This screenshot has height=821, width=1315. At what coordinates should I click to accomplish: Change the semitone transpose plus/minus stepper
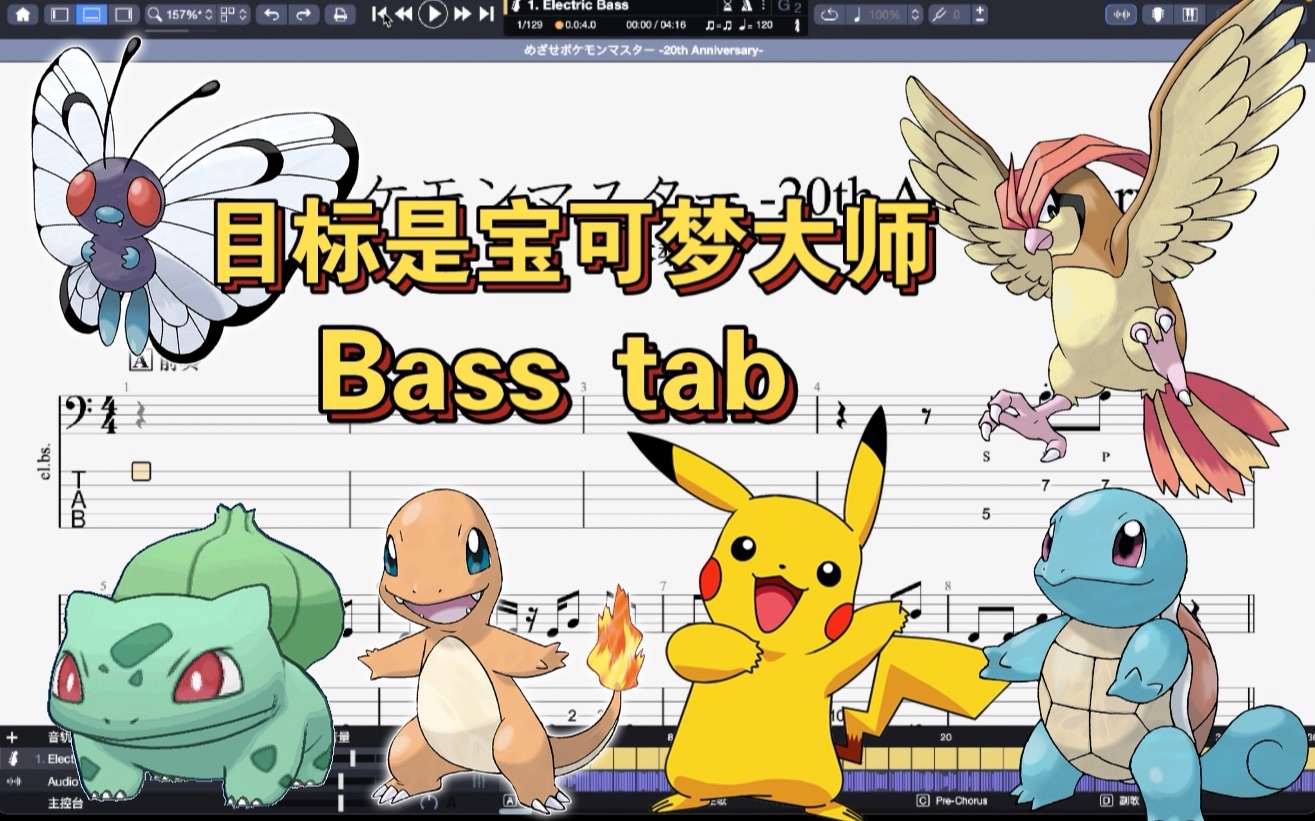980,15
